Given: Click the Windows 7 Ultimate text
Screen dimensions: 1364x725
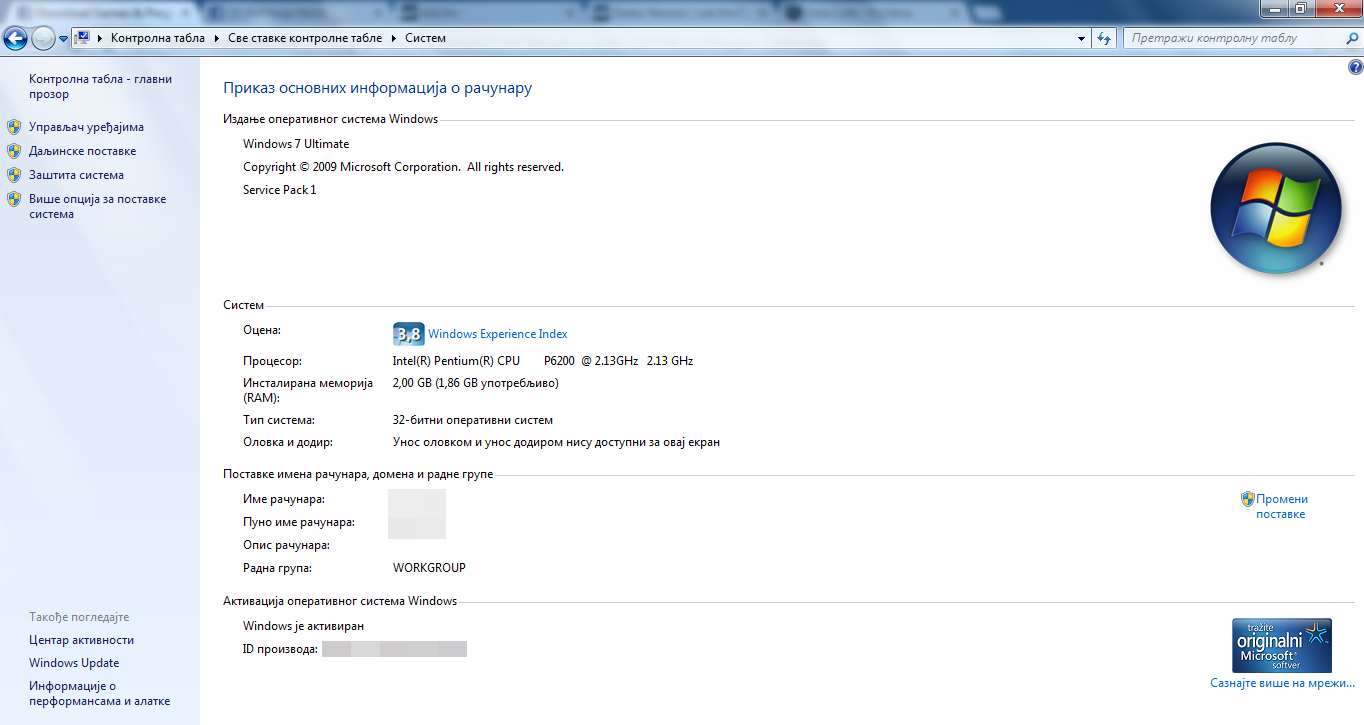Looking at the screenshot, I should (x=296, y=144).
